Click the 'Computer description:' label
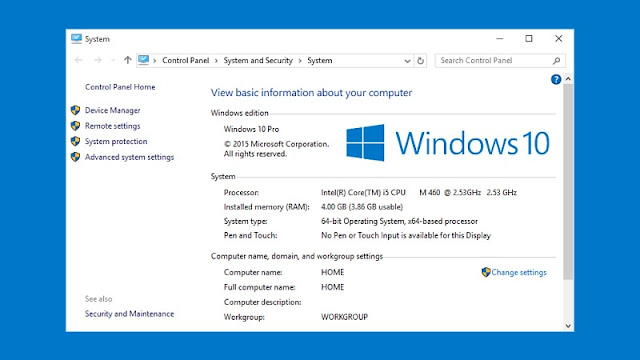Image resolution: width=640 pixels, height=360 pixels. (x=262, y=302)
